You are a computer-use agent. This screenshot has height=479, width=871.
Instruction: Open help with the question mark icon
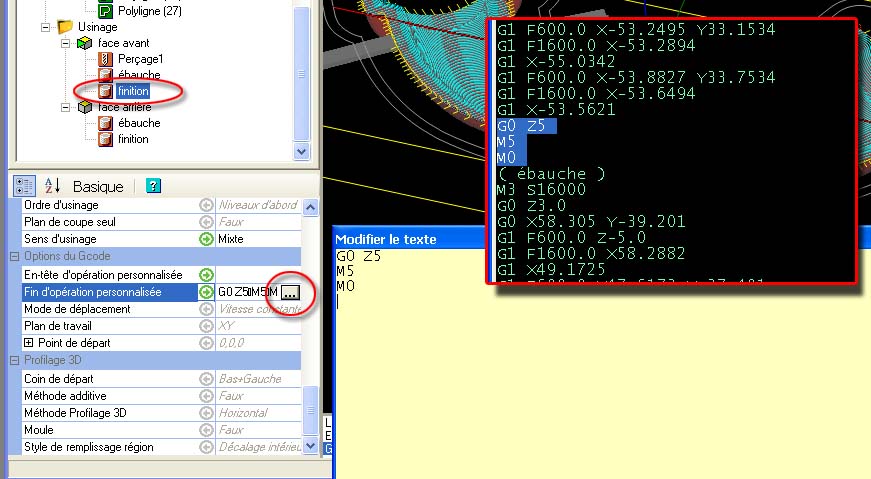[153, 186]
